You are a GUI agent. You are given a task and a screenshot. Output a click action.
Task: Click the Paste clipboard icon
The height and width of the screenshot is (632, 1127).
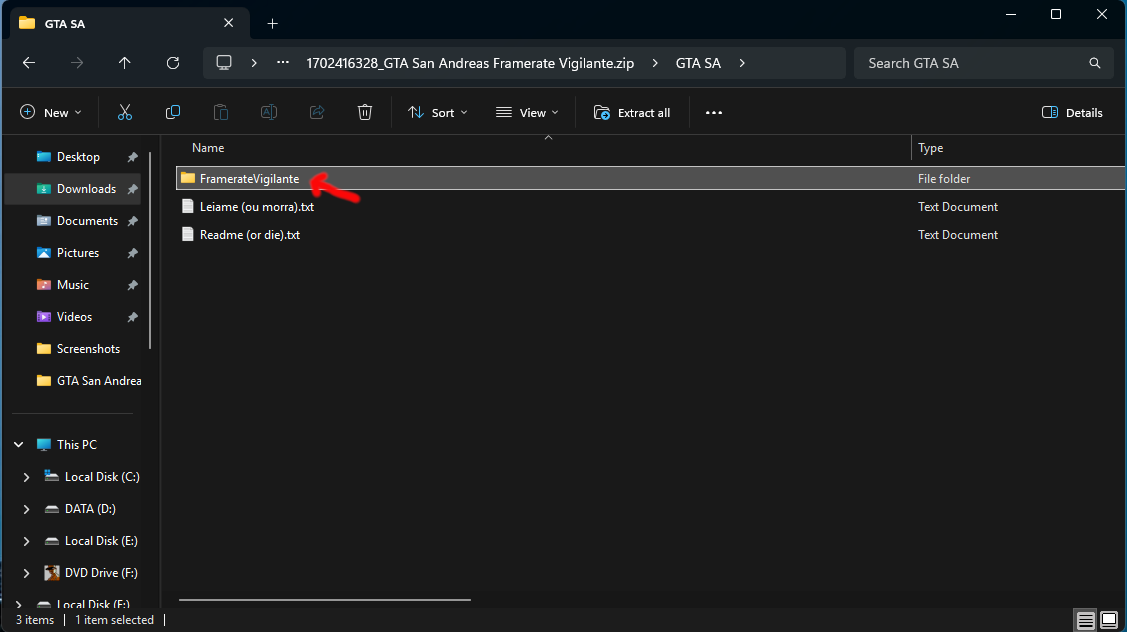click(221, 112)
